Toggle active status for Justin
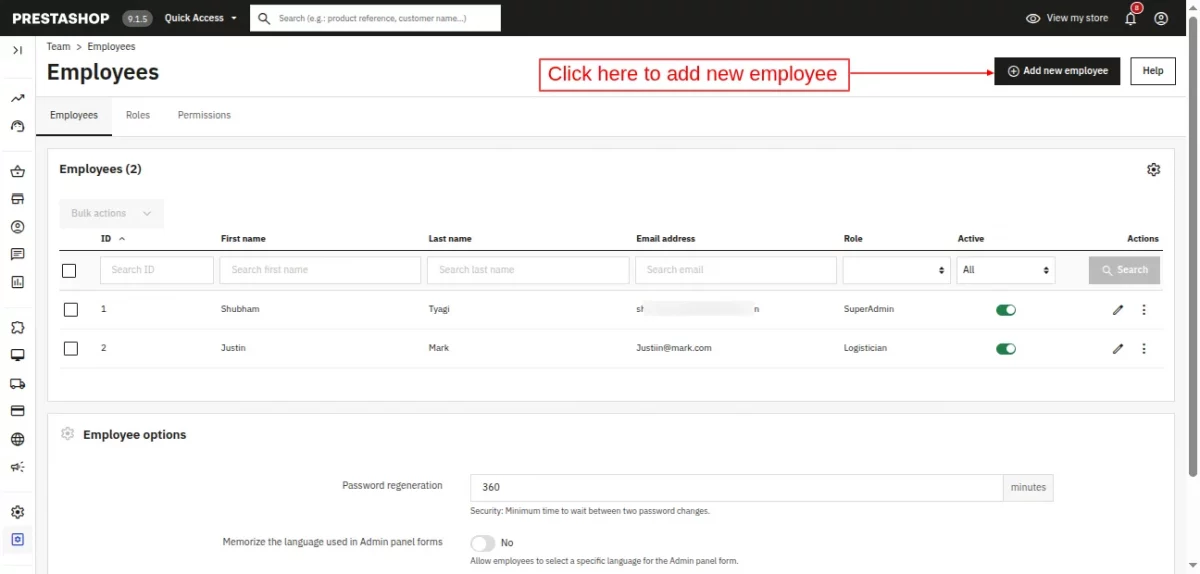Image resolution: width=1200 pixels, height=574 pixels. coord(1005,349)
